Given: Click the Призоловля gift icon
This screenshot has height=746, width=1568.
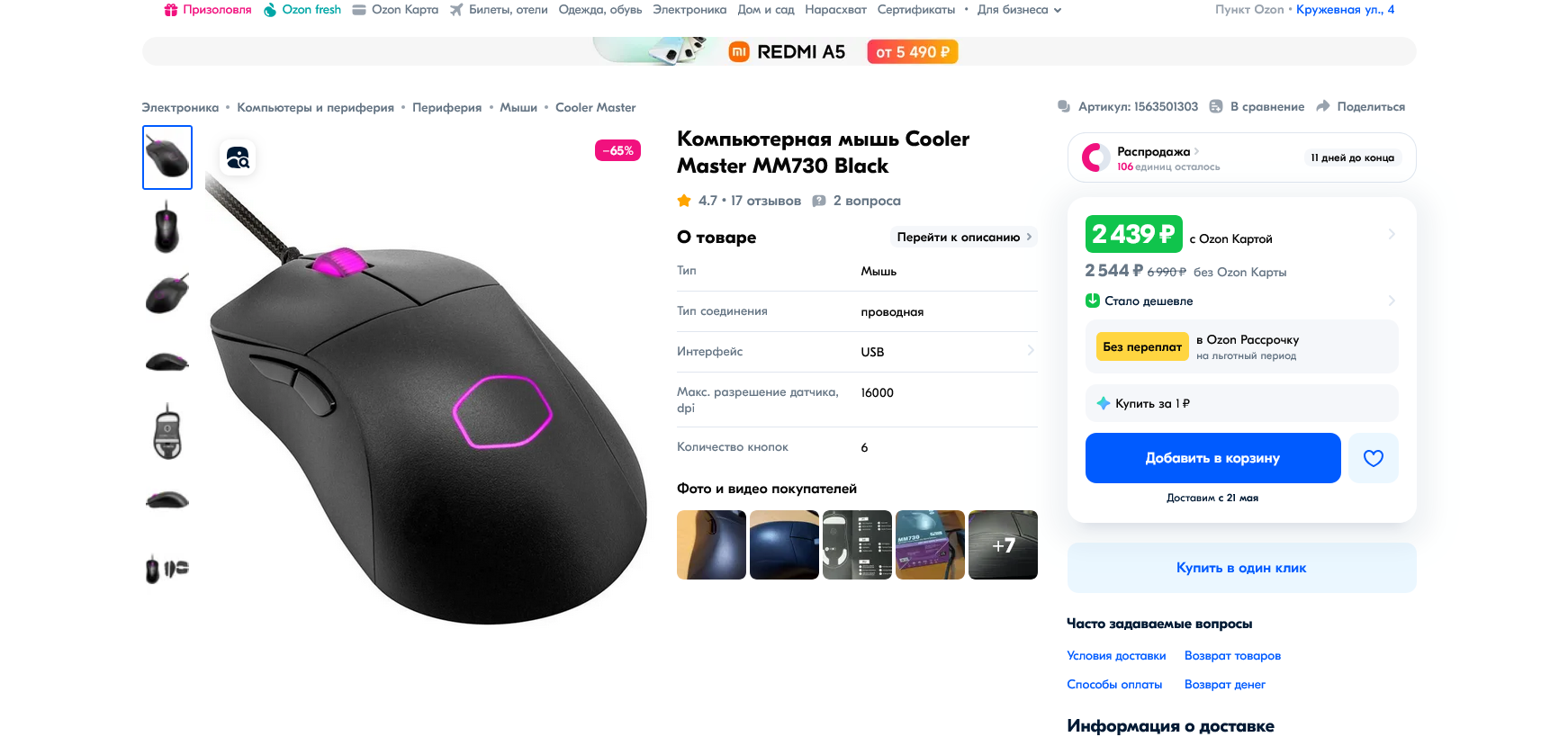Looking at the screenshot, I should pyautogui.click(x=171, y=10).
